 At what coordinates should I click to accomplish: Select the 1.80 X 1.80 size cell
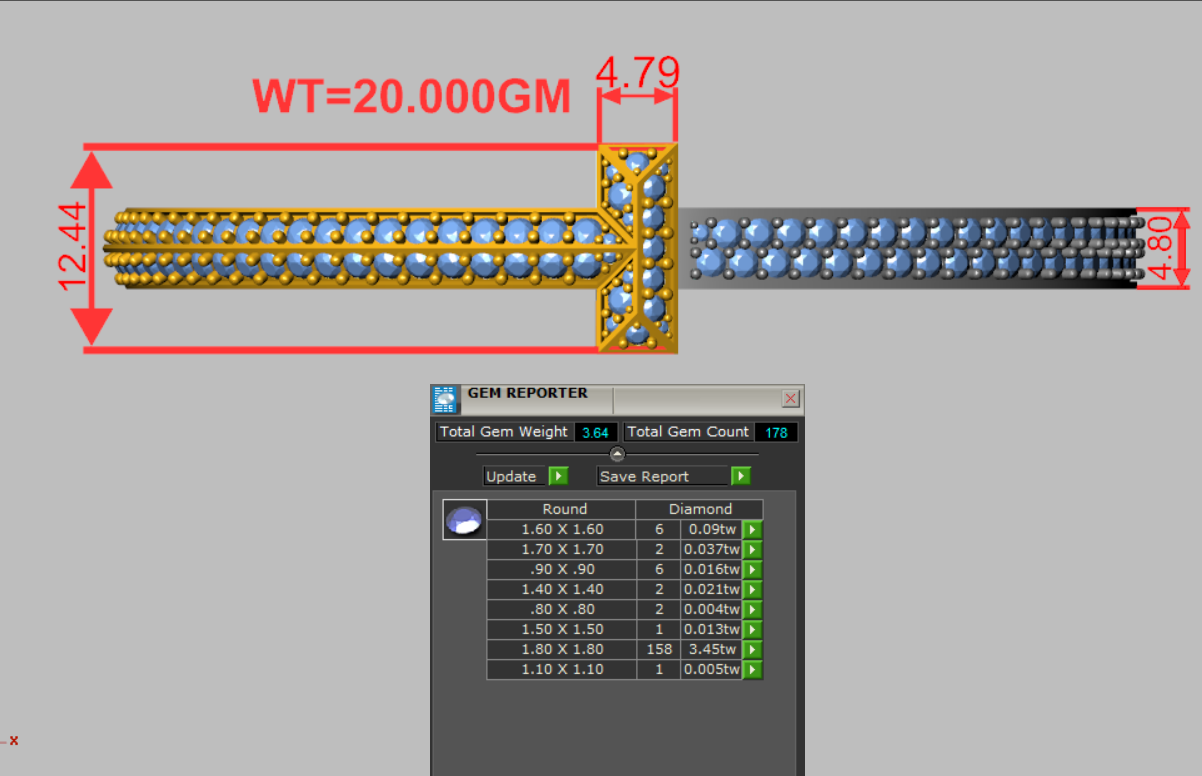pyautogui.click(x=562, y=649)
